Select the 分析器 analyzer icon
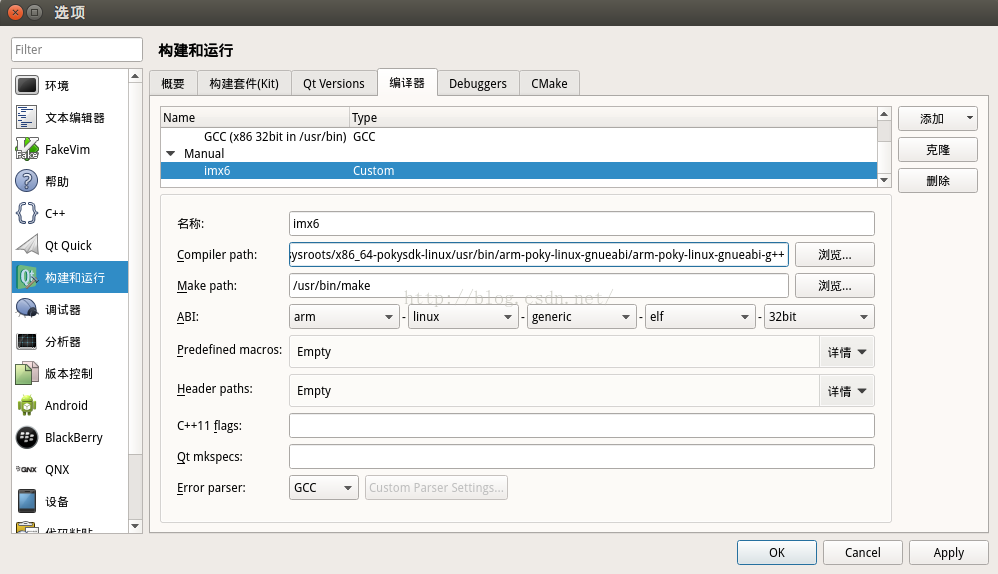998x574 pixels. (x=27, y=341)
